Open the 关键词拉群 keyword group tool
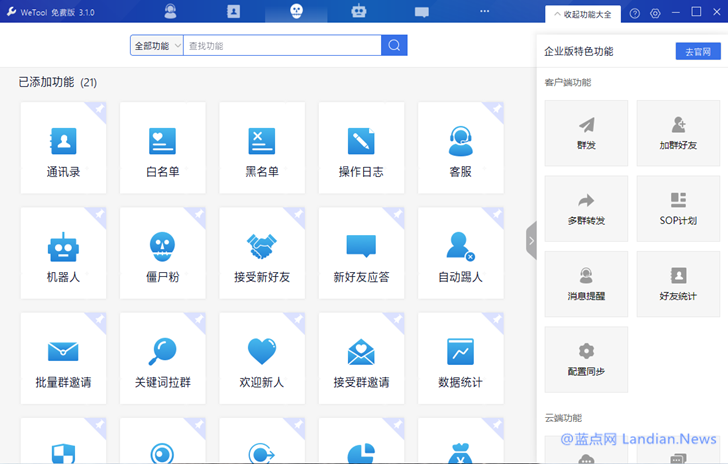Viewport: 728px width, 464px height. [162, 362]
